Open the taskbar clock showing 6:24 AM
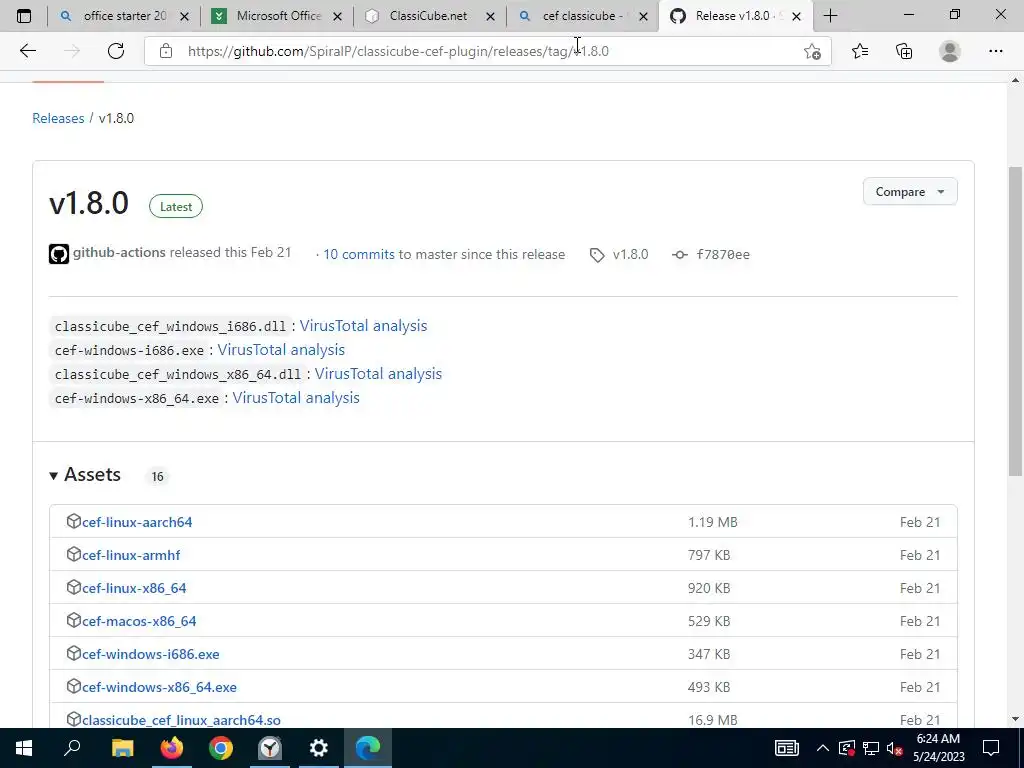Screen dimensions: 1024x768 tap(938, 748)
